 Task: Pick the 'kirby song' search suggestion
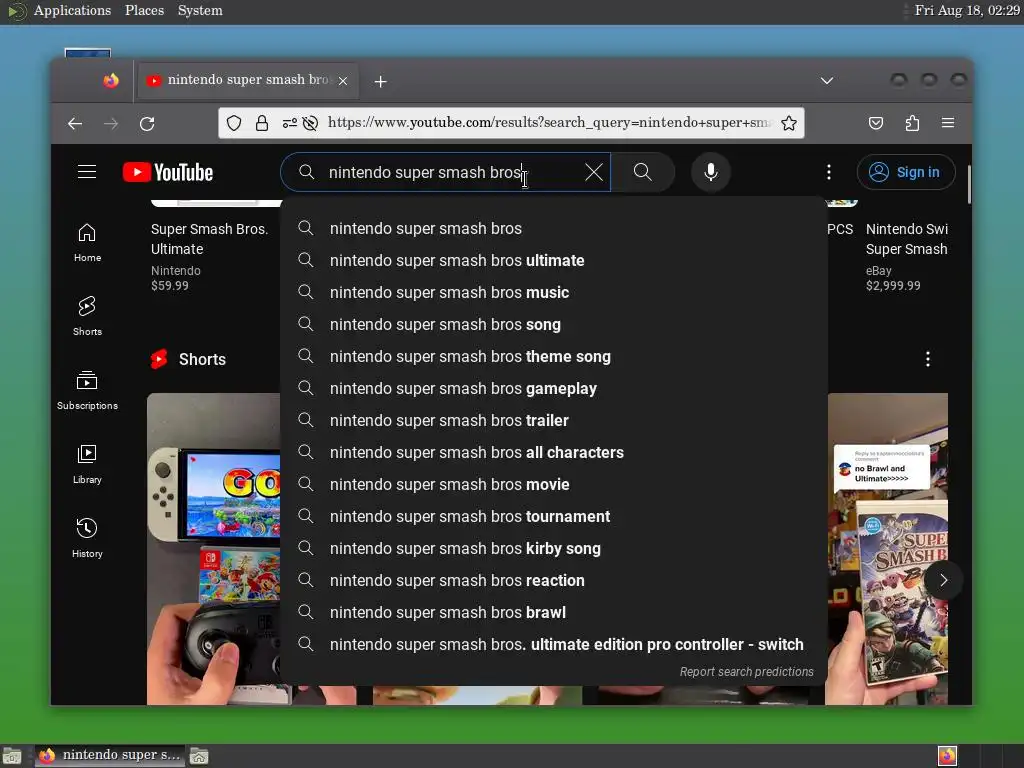(x=554, y=549)
